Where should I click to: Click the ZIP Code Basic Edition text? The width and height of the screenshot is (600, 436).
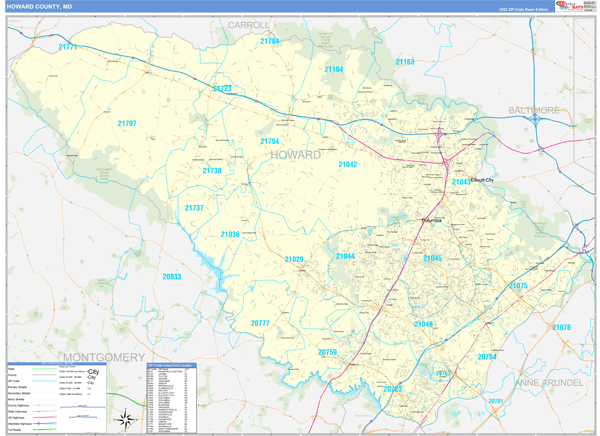[522, 9]
